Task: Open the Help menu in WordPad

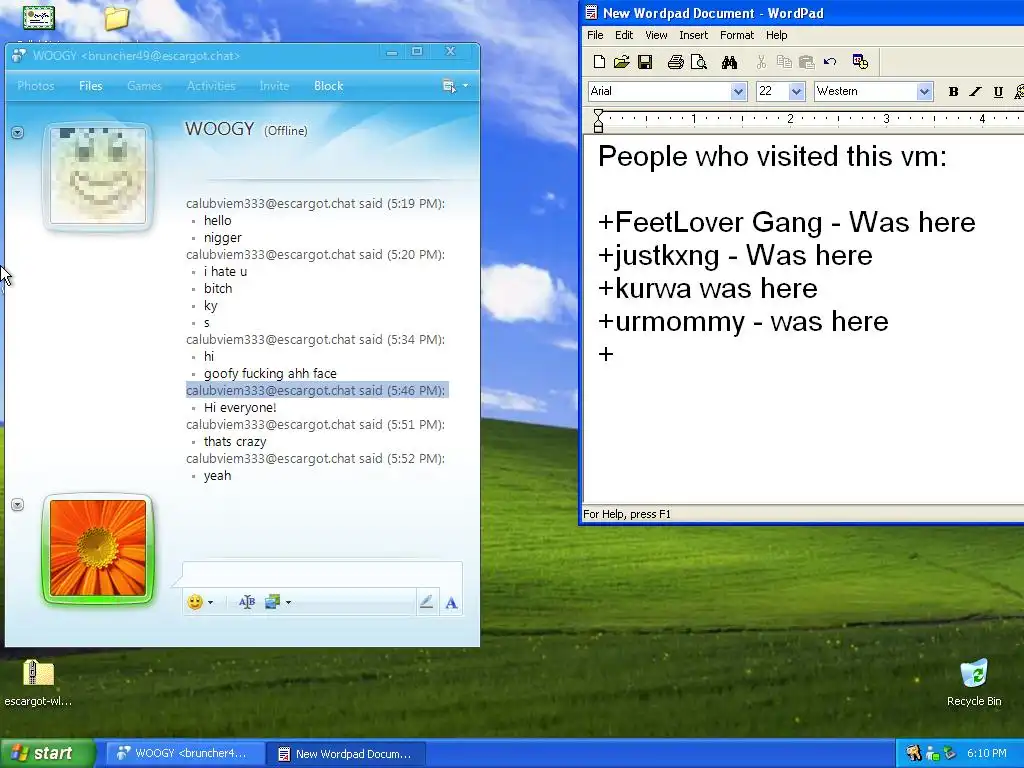Action: coord(776,35)
